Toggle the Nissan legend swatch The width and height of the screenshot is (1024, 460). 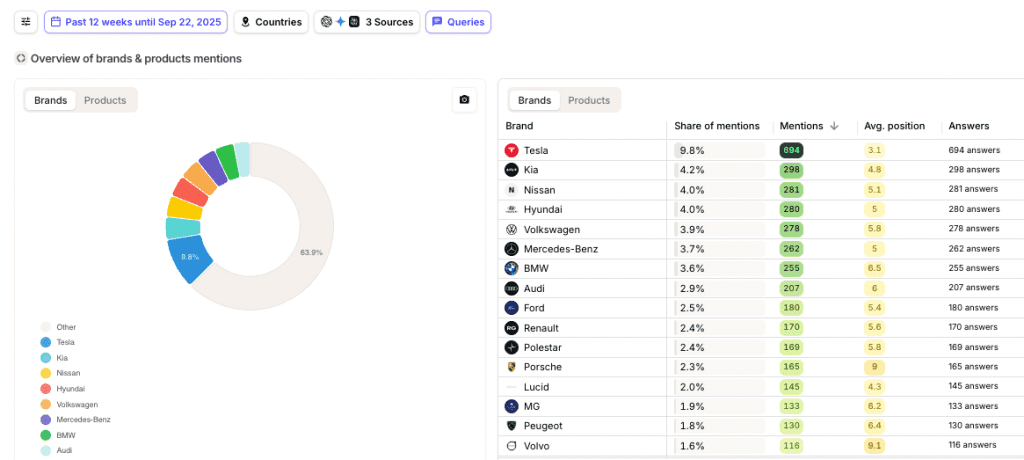[x=45, y=373]
